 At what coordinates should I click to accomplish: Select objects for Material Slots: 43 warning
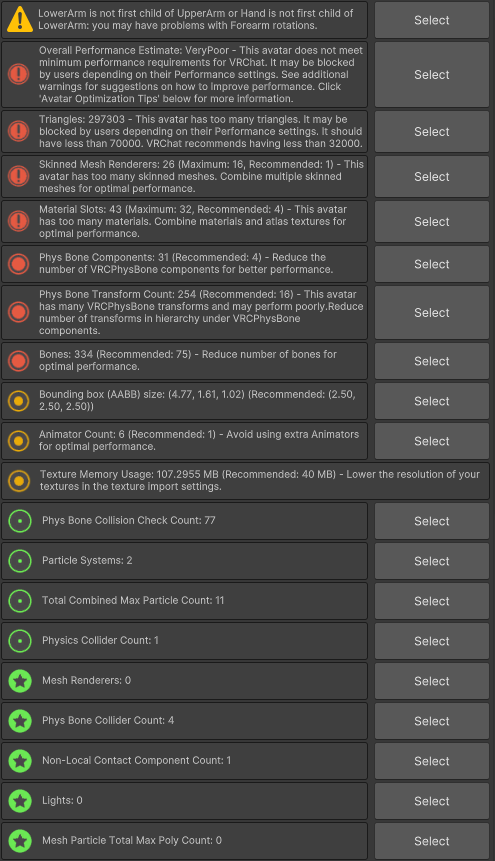point(432,221)
